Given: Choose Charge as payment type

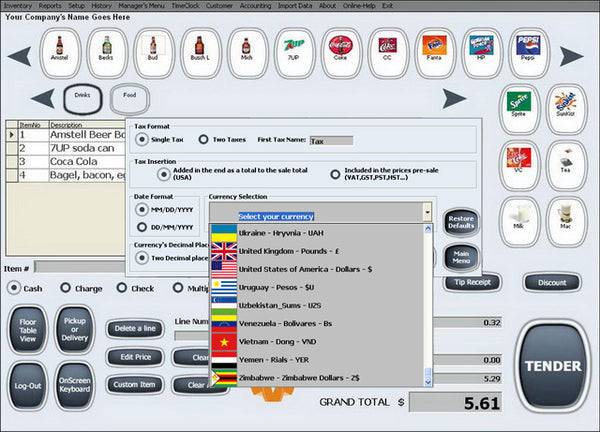Looking at the screenshot, I should (66, 288).
